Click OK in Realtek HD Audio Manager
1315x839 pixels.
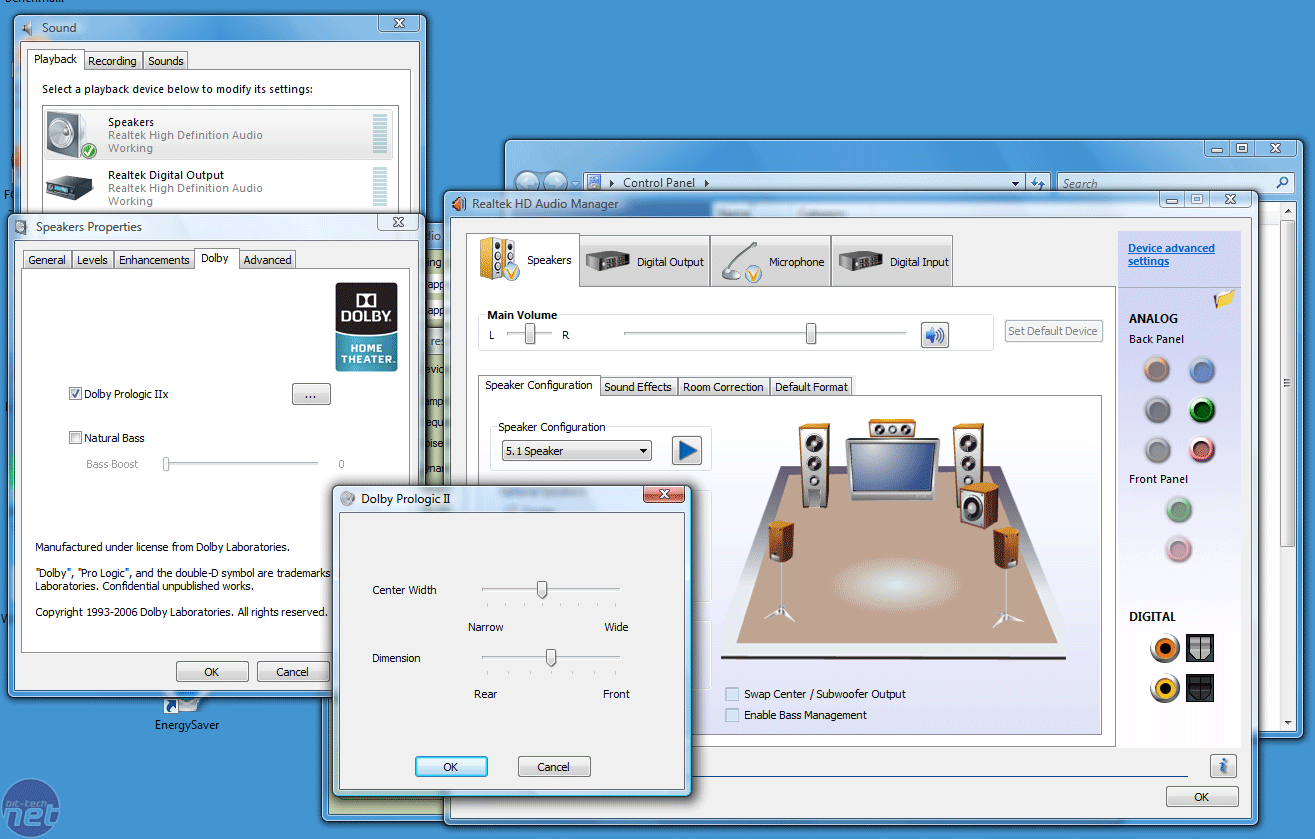(1202, 797)
